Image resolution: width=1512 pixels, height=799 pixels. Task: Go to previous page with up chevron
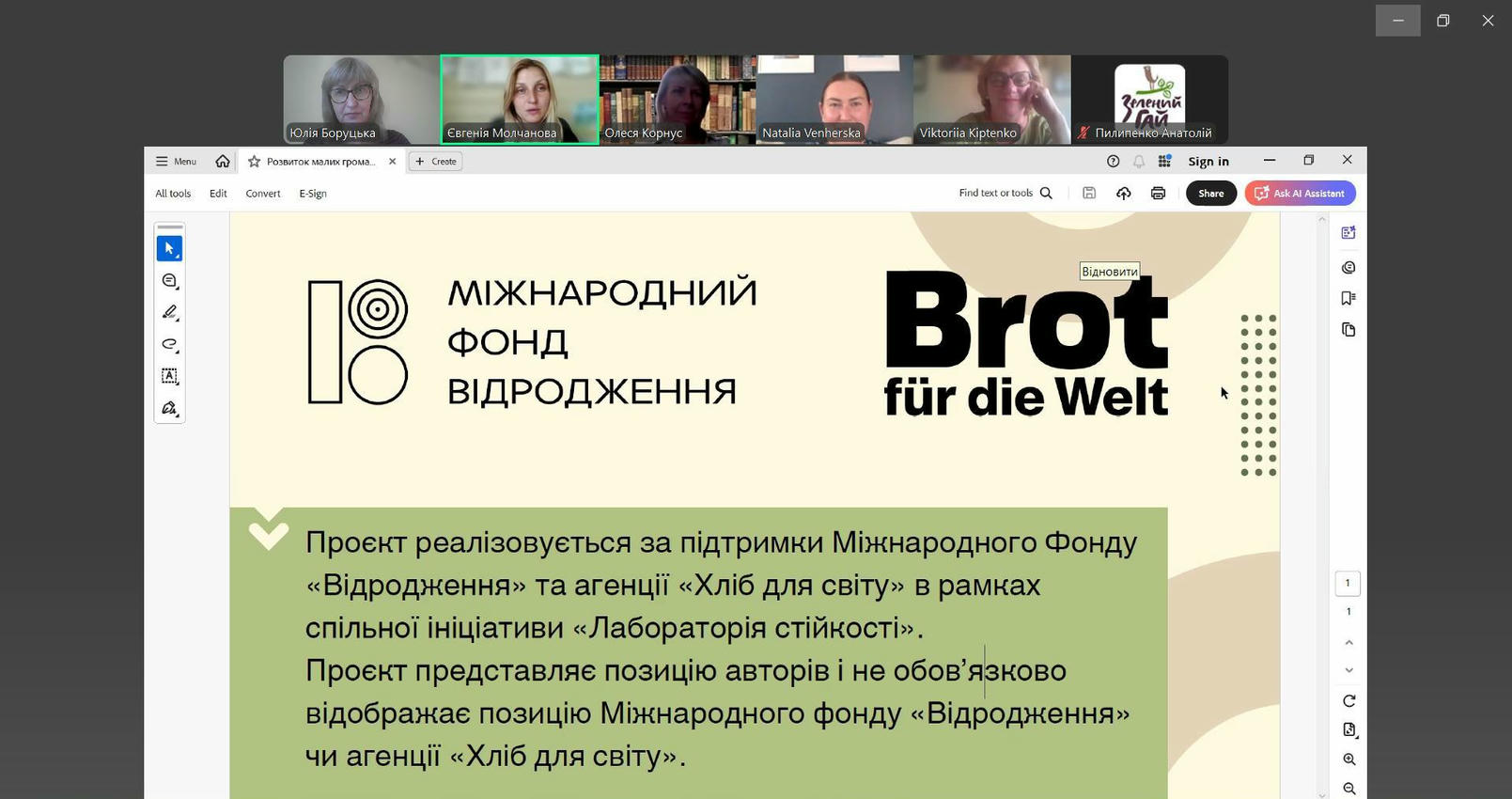(x=1348, y=643)
